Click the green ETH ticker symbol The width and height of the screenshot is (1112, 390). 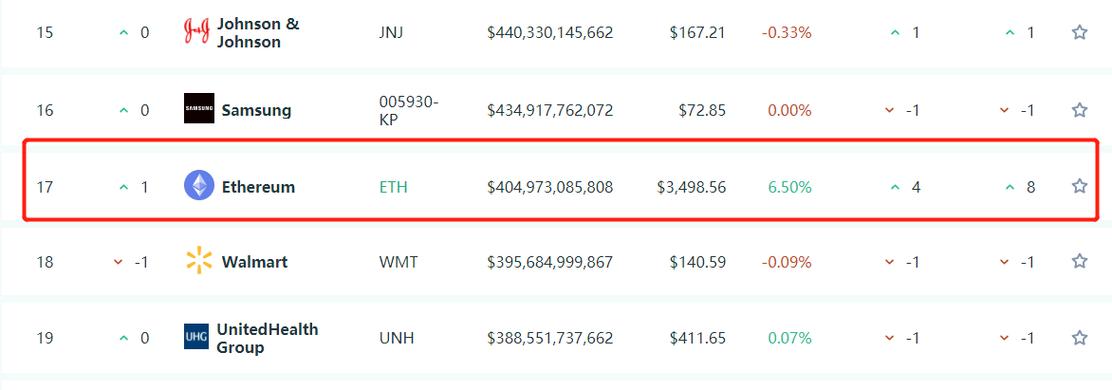click(x=393, y=187)
